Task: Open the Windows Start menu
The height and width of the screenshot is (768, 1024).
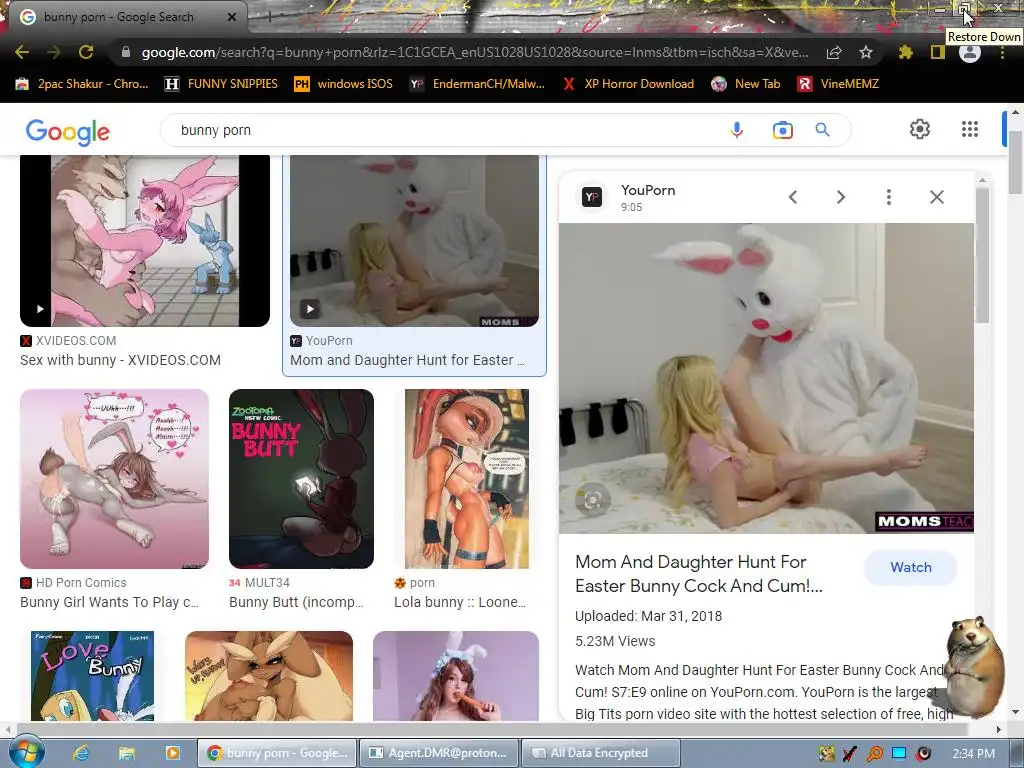Action: point(26,752)
